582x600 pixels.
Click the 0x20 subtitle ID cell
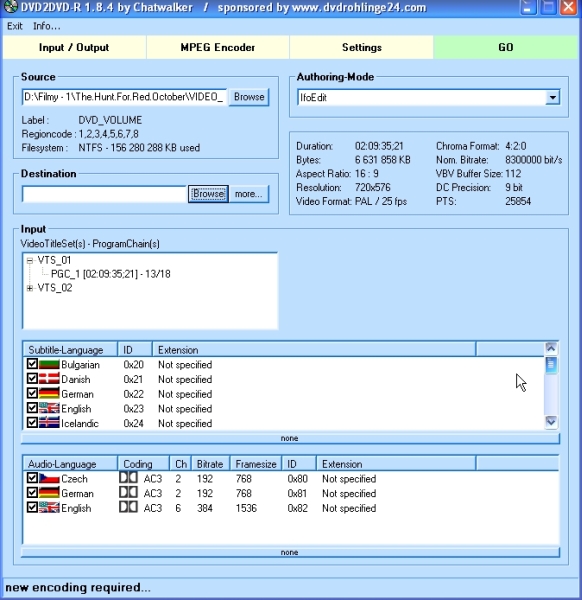coord(134,365)
